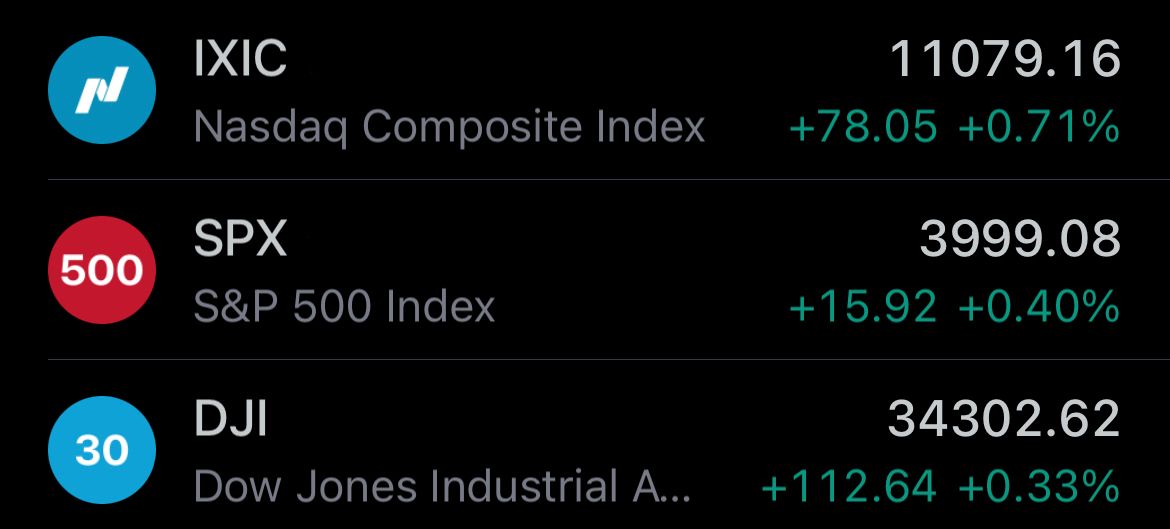The height and width of the screenshot is (529, 1170).
Task: Click the 3999.08 price value
Action: (x=1020, y=239)
